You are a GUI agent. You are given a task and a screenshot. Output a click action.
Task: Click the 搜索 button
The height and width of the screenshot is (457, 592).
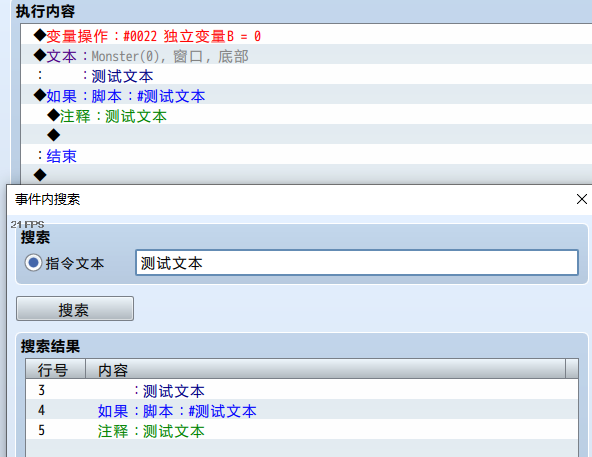(x=75, y=309)
